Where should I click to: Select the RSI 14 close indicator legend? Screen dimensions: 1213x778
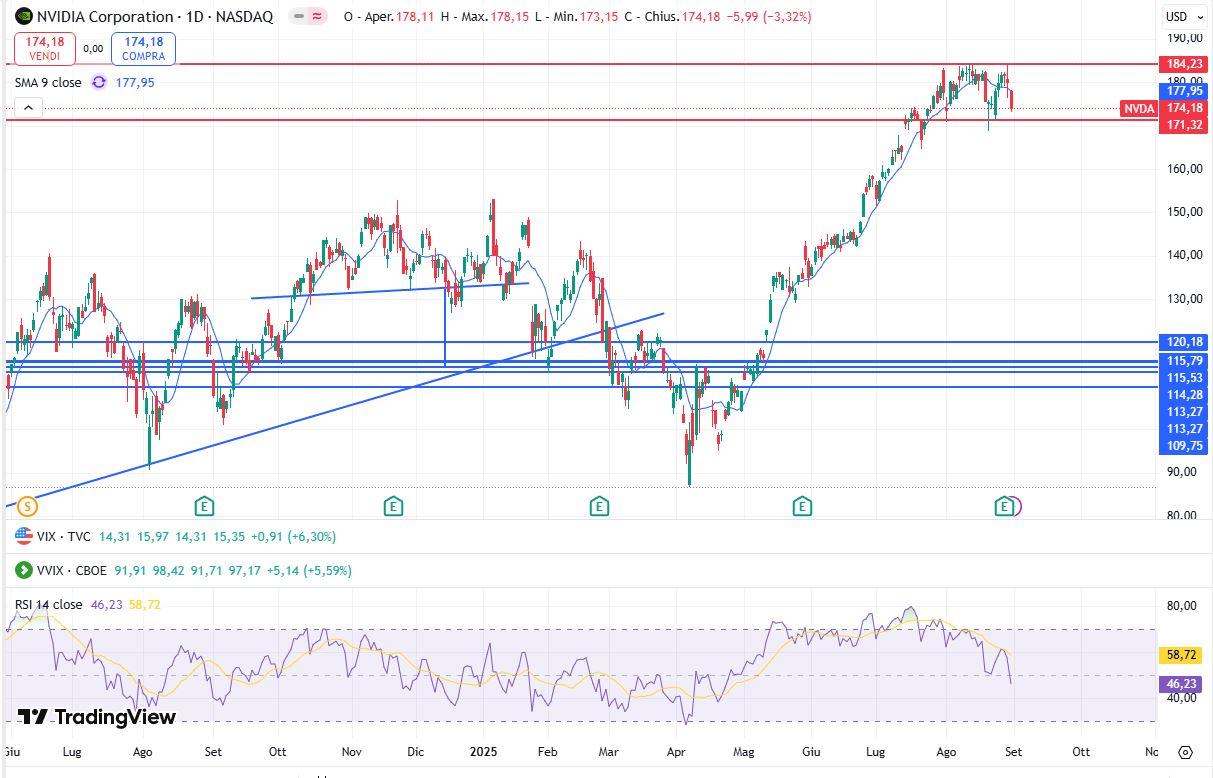point(48,604)
